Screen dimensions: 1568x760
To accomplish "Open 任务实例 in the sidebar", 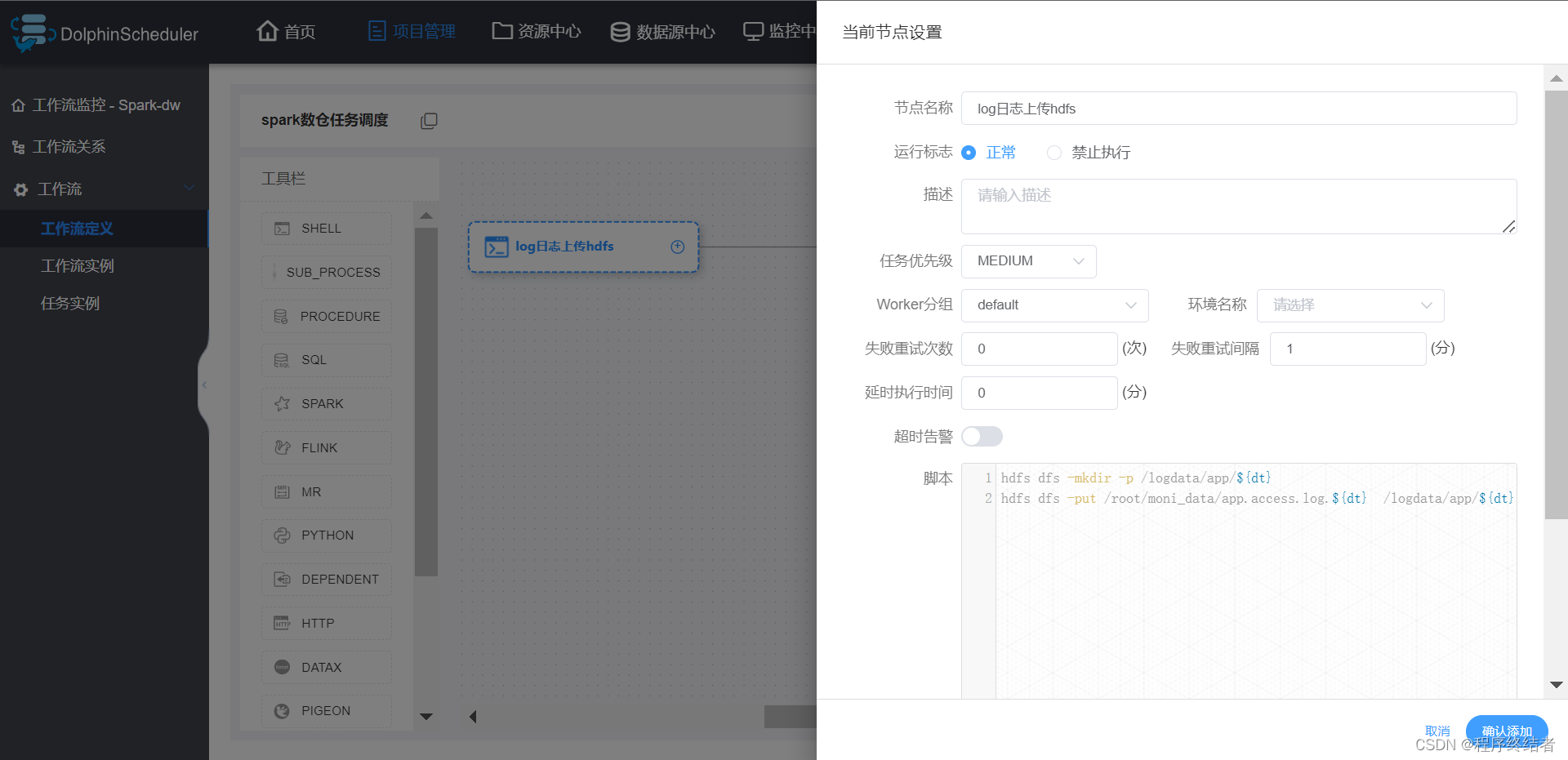I will coord(70,304).
